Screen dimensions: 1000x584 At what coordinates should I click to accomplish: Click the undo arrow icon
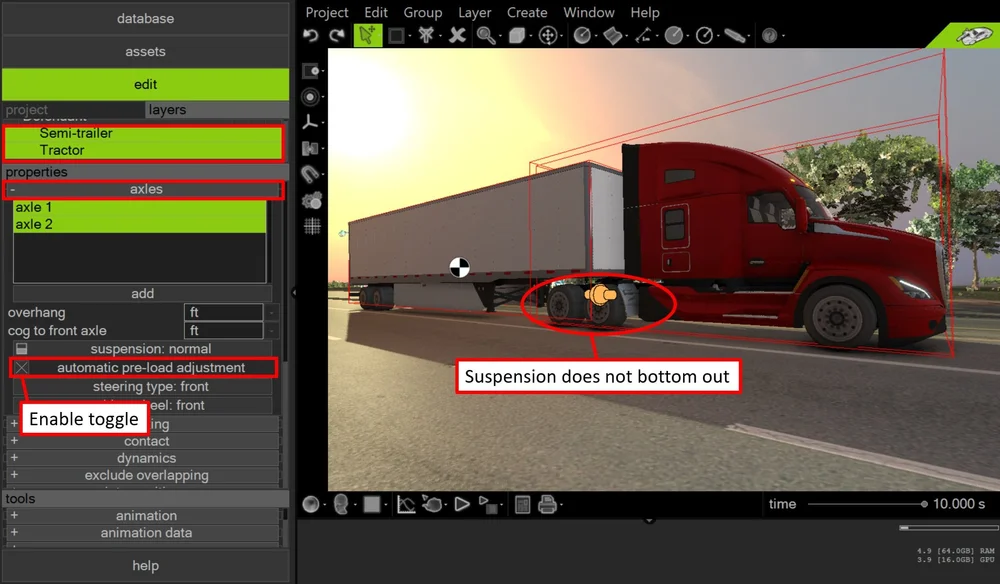click(311, 36)
